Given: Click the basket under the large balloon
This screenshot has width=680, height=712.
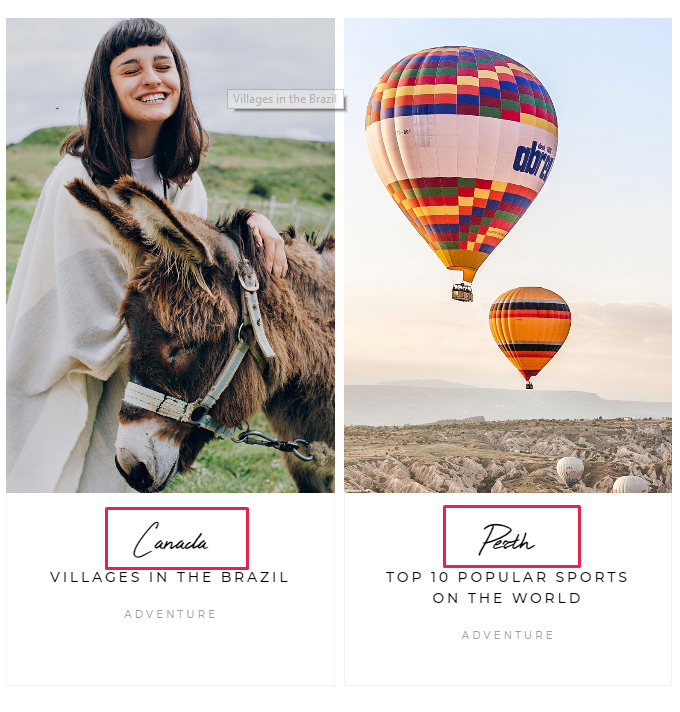Looking at the screenshot, I should [x=462, y=292].
